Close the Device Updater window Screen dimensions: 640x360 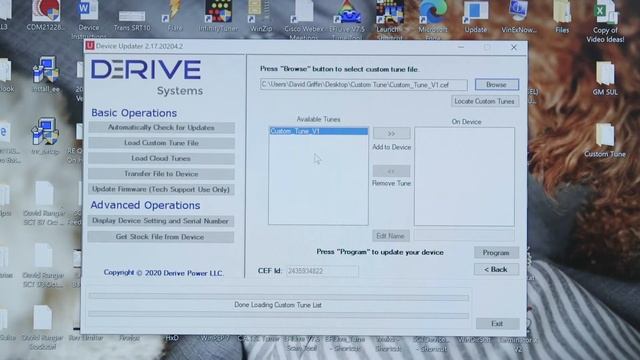point(514,47)
